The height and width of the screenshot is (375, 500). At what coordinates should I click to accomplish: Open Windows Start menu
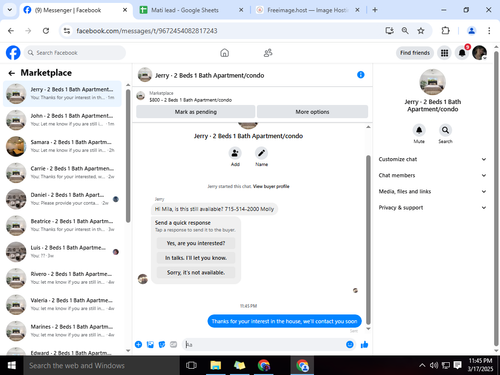point(12,365)
